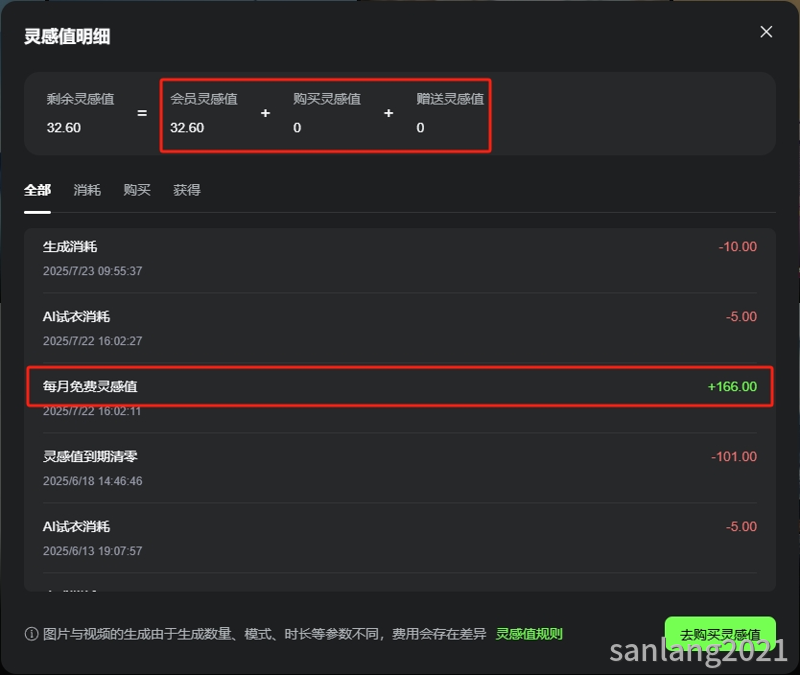Click timestamp 2025/7/22 16:02:27
Image resolution: width=800 pixels, height=675 pixels.
(x=92, y=341)
